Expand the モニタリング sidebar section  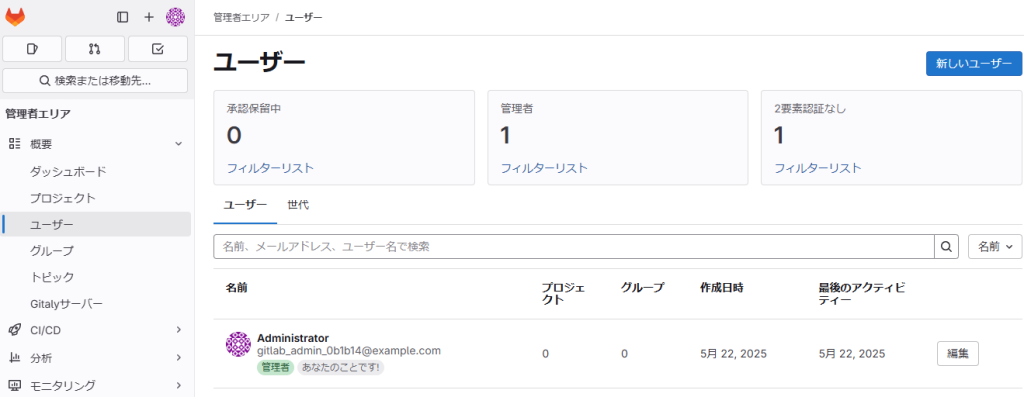[x=97, y=385]
